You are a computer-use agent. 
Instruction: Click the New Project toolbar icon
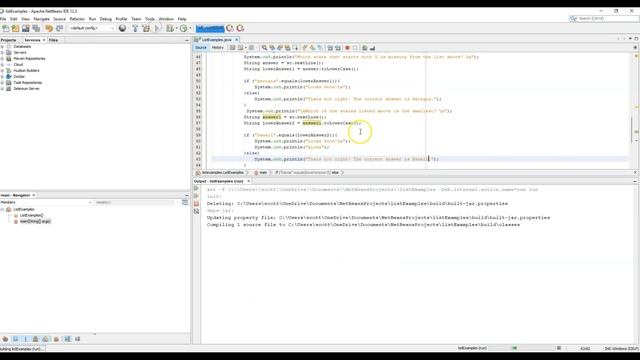[x=16, y=28]
